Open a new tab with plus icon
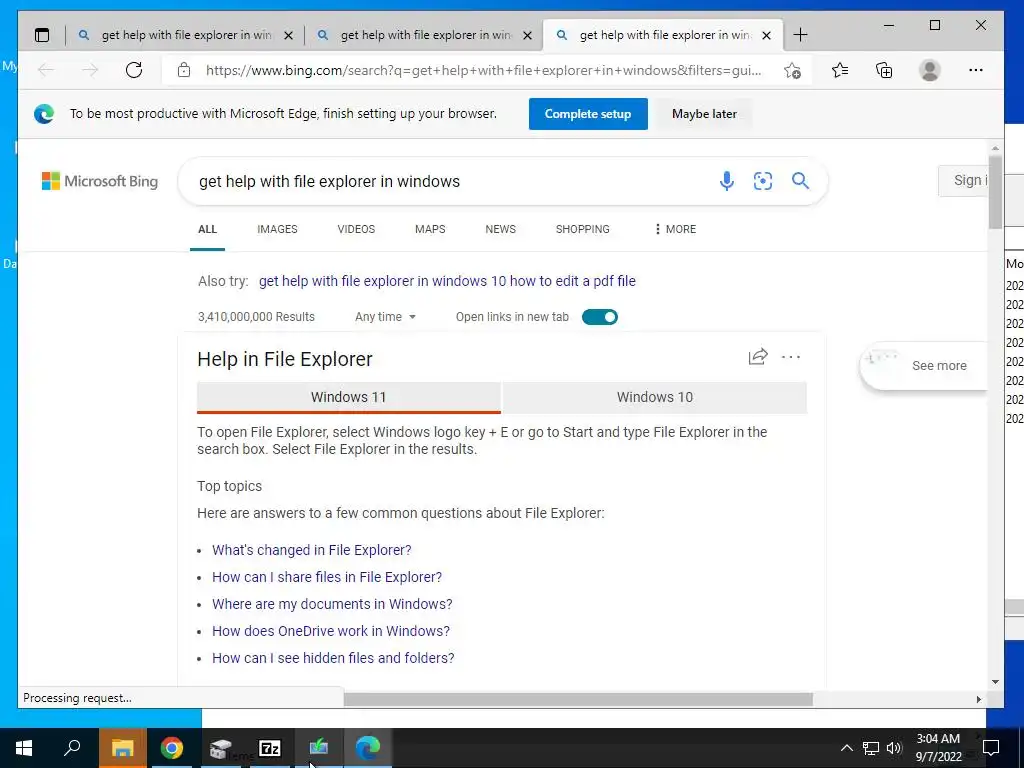 click(800, 35)
